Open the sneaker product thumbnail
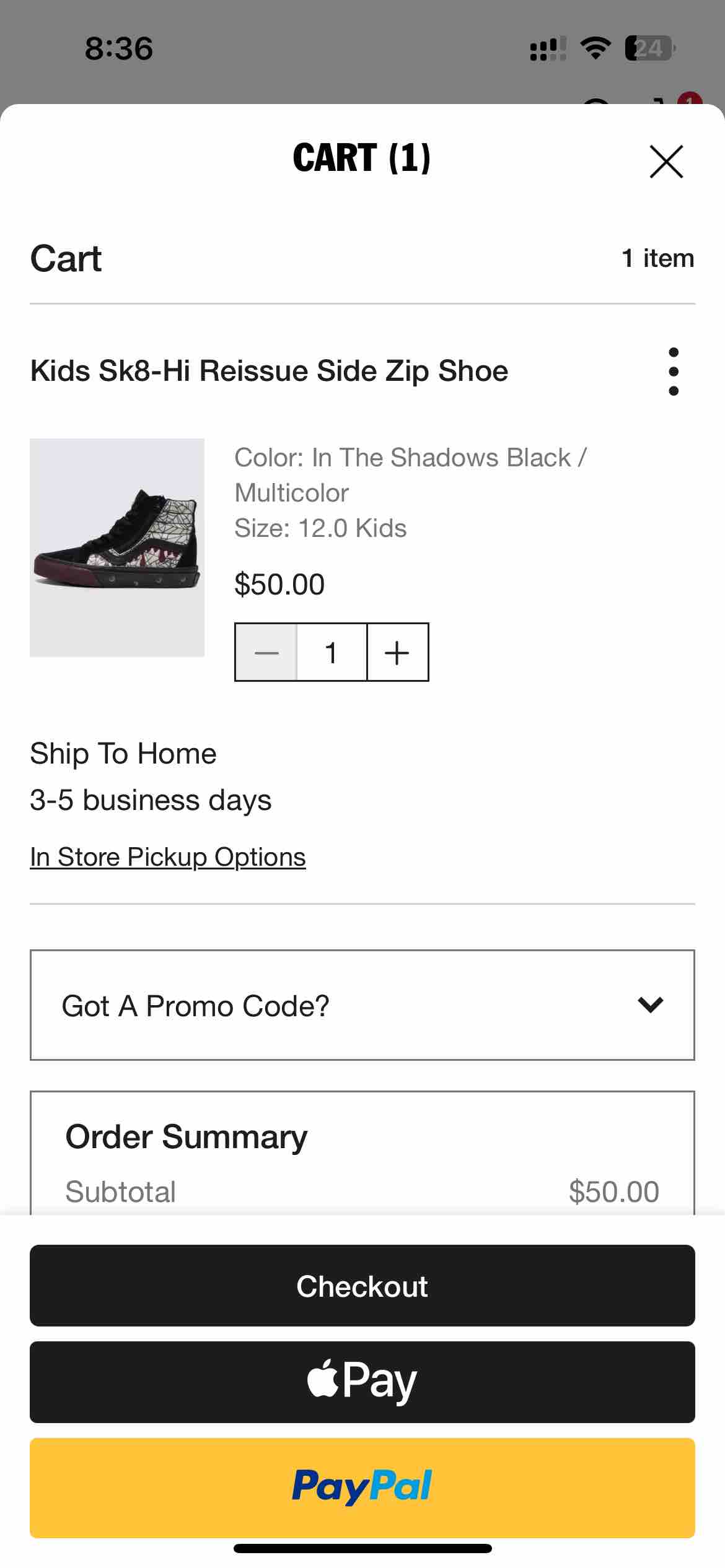The height and width of the screenshot is (1568, 725). (x=117, y=547)
